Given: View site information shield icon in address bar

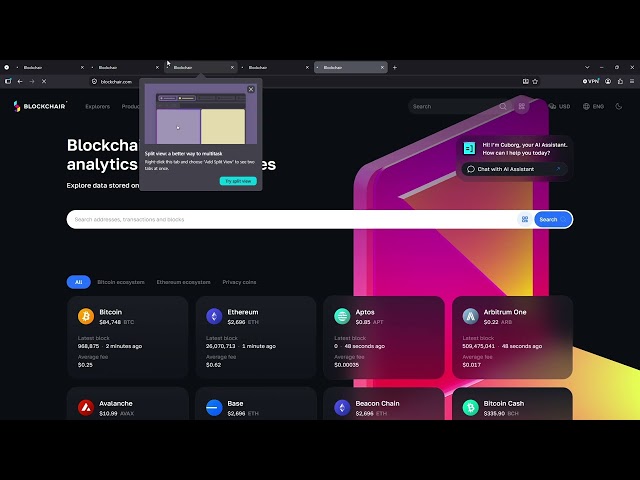Looking at the screenshot, I should 94,82.
